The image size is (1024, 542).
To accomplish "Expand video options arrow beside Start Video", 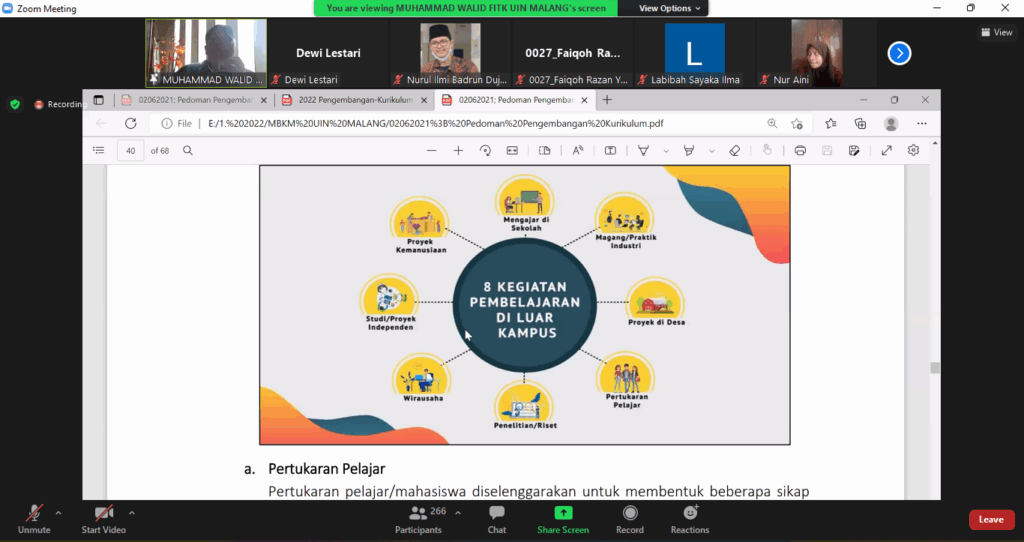I will [x=132, y=512].
